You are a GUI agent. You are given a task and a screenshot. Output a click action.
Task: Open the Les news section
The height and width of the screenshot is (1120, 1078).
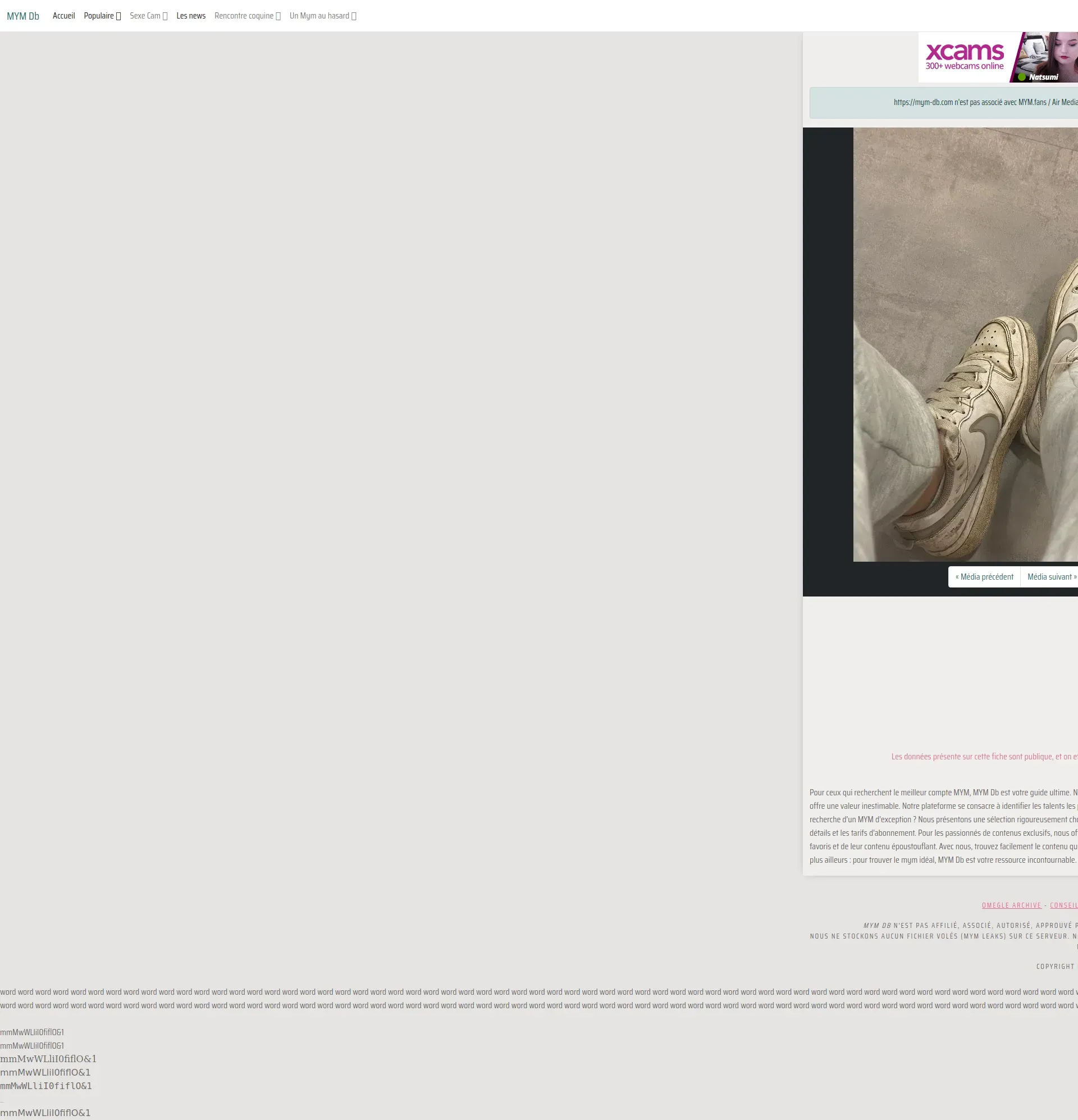[x=191, y=16]
